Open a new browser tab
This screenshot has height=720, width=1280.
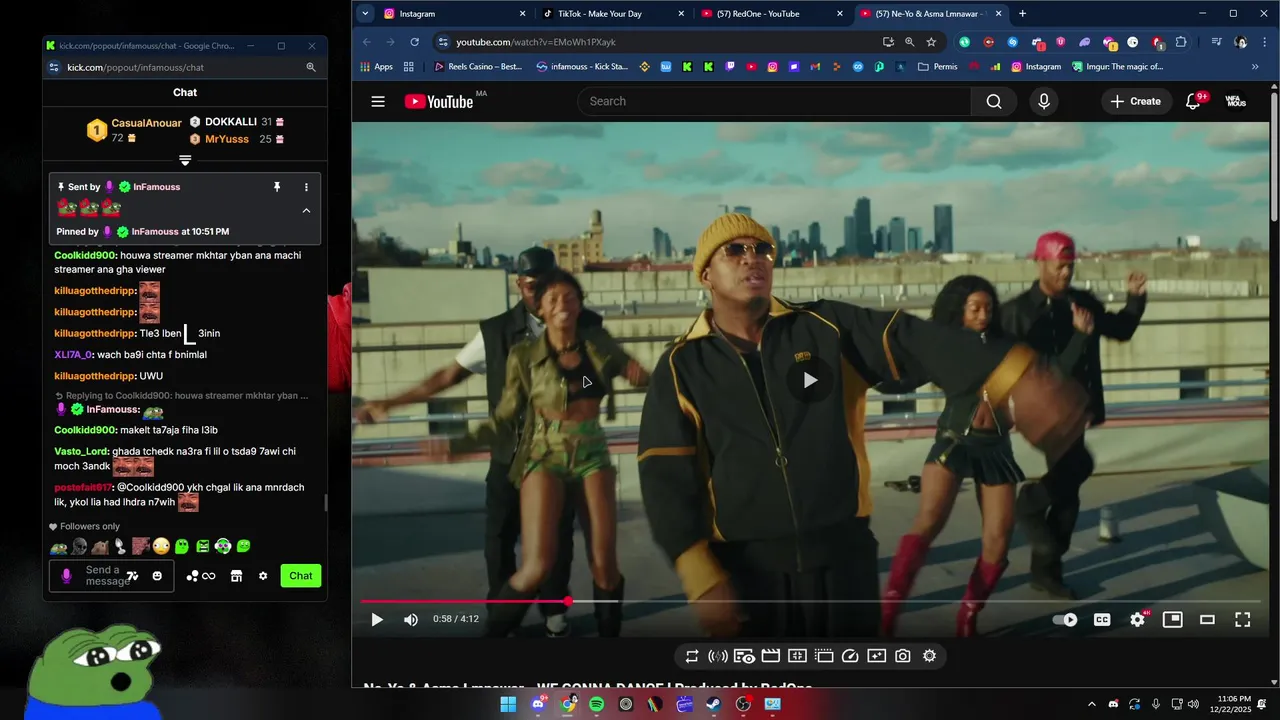coord(1022,14)
